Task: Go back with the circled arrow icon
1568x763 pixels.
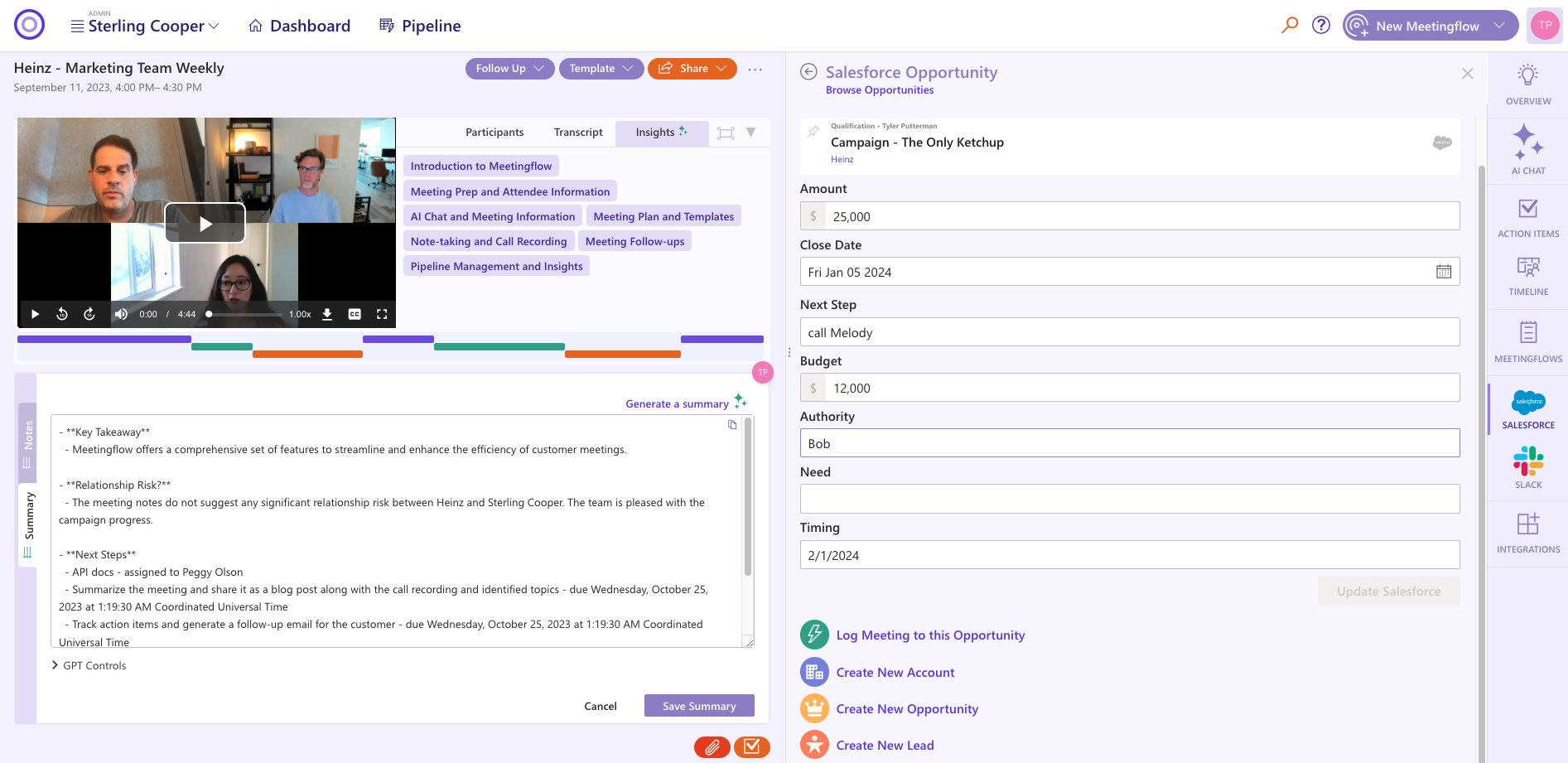Action: (x=808, y=72)
